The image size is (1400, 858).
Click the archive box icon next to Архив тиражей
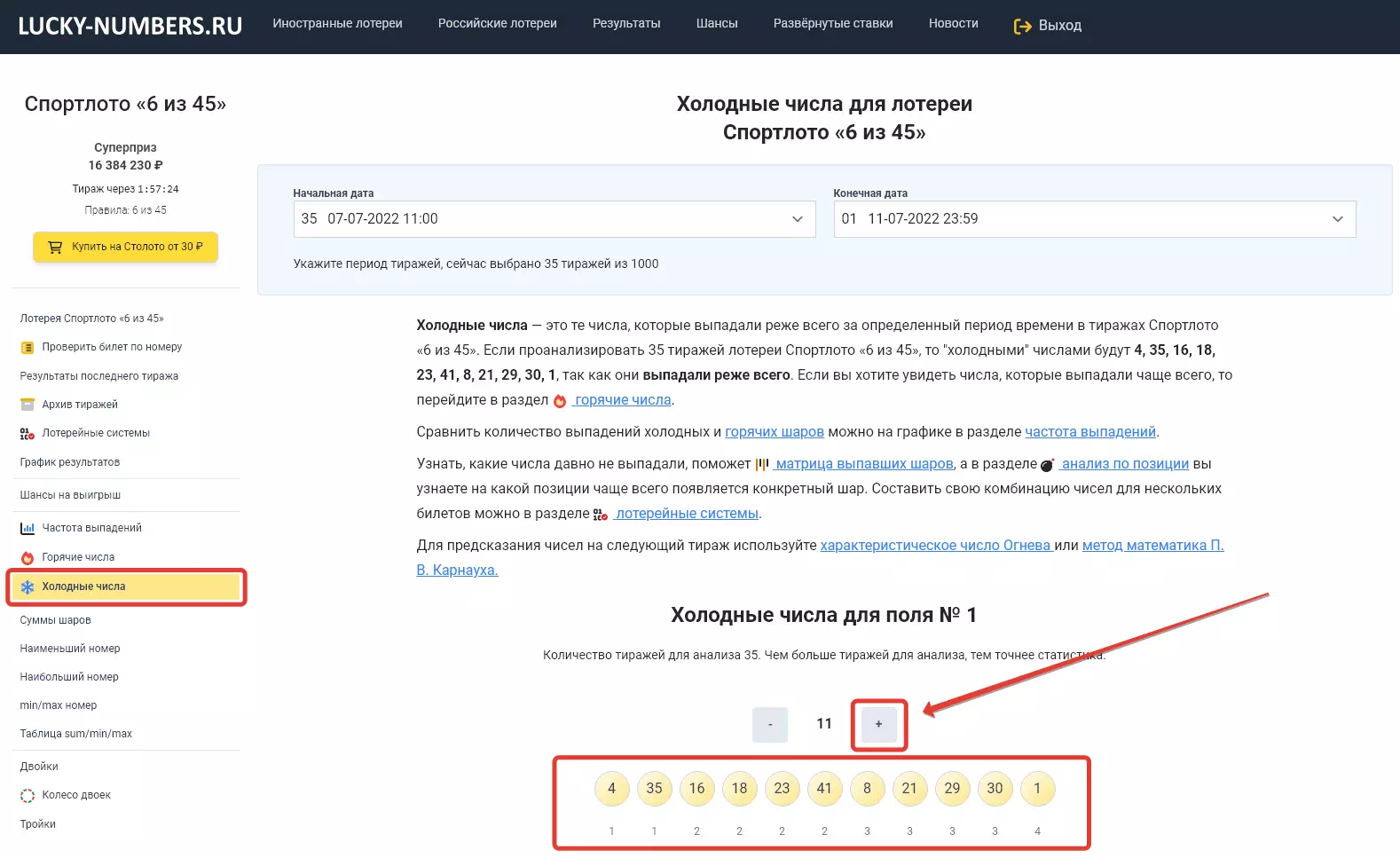[x=28, y=405]
